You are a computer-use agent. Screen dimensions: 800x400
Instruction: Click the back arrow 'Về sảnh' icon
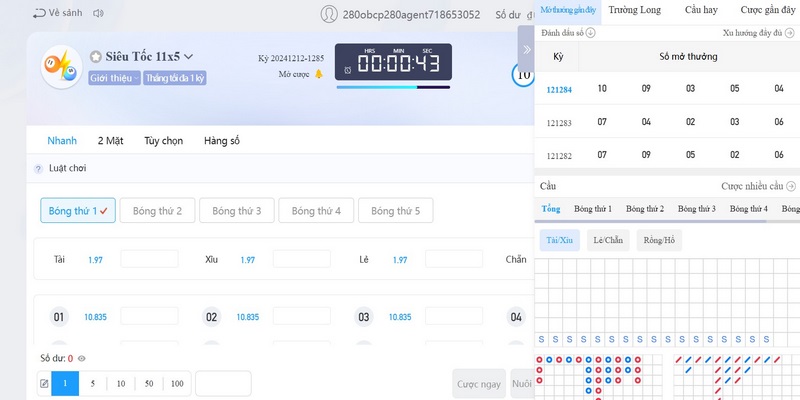point(38,14)
